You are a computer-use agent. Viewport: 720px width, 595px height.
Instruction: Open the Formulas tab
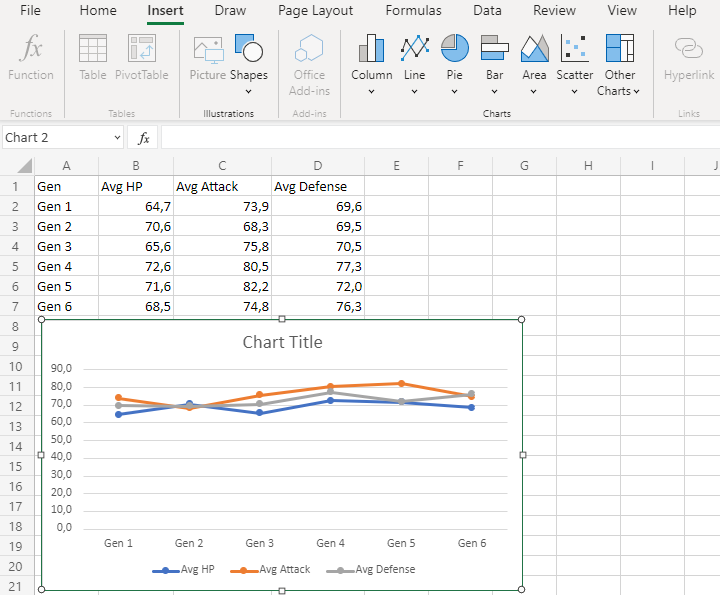coord(413,11)
